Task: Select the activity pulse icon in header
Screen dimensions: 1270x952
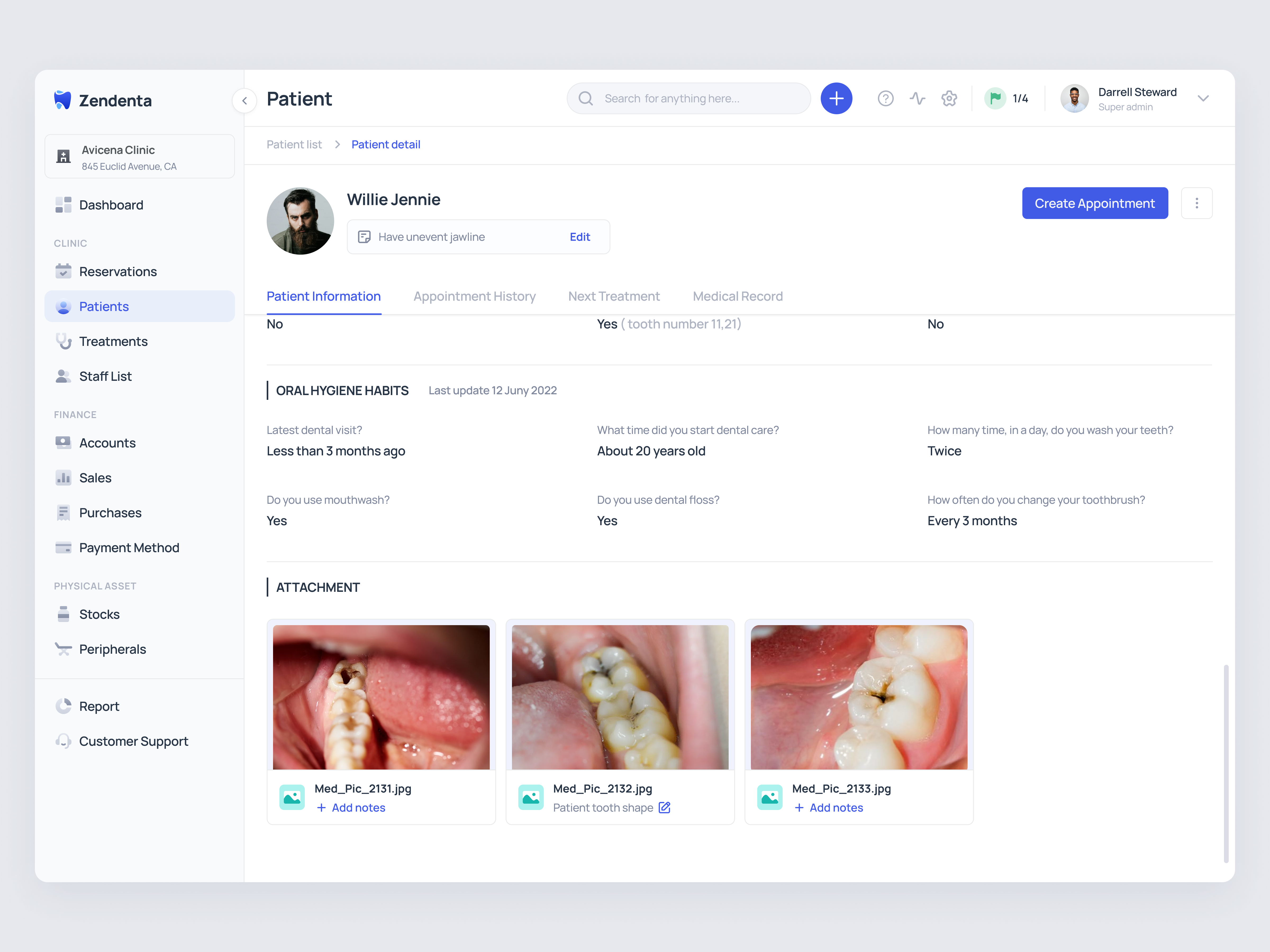Action: [x=918, y=98]
